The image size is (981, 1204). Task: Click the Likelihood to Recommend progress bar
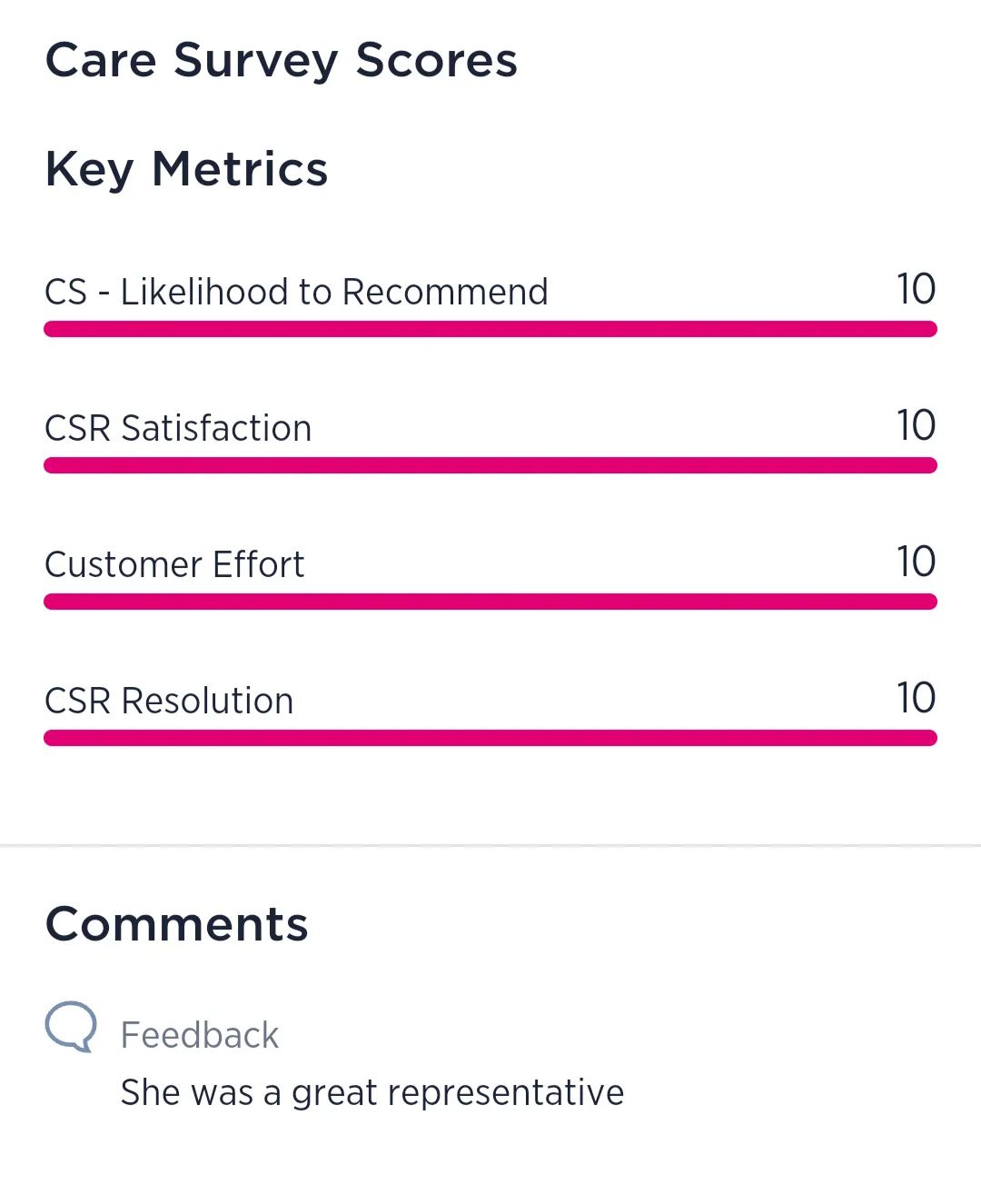(x=490, y=329)
